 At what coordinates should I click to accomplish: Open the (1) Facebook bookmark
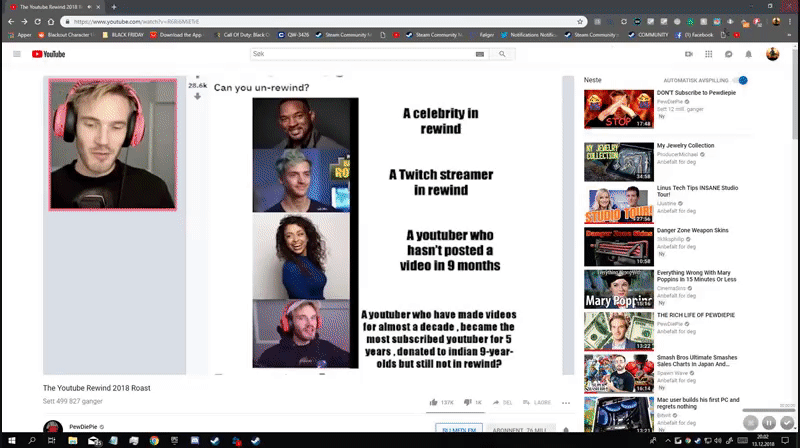coord(694,35)
